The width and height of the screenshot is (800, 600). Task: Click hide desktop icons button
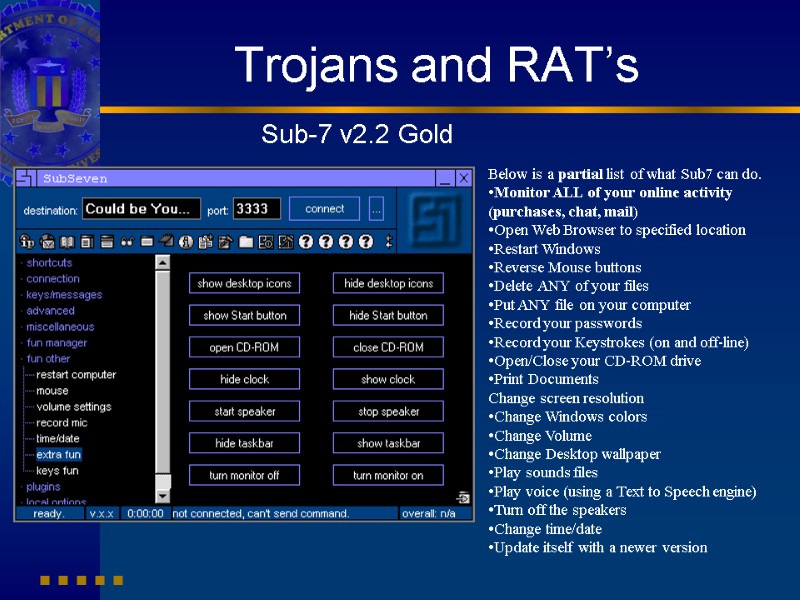[388, 283]
